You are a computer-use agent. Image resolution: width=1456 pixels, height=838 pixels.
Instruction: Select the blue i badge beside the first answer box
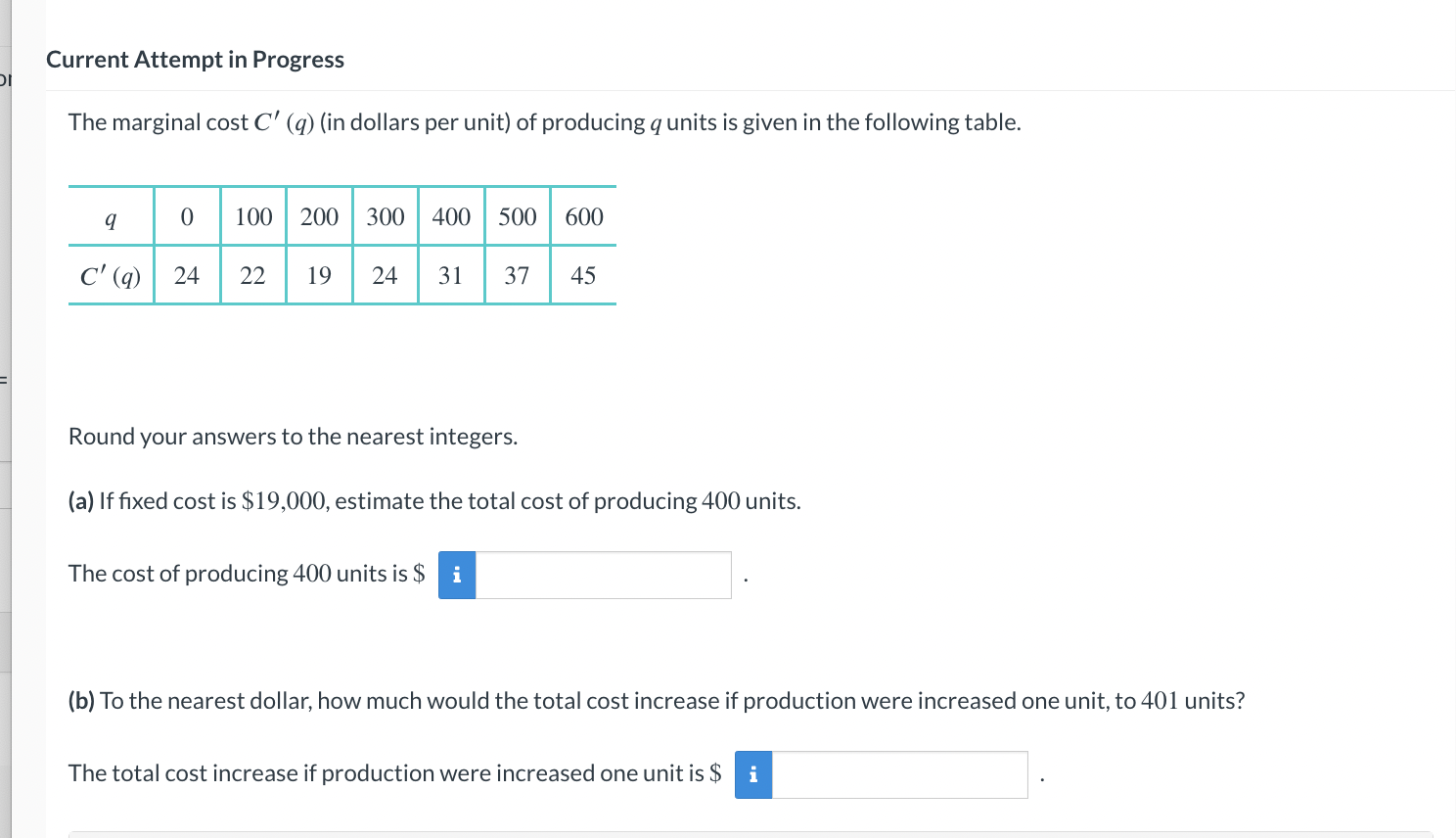[456, 576]
